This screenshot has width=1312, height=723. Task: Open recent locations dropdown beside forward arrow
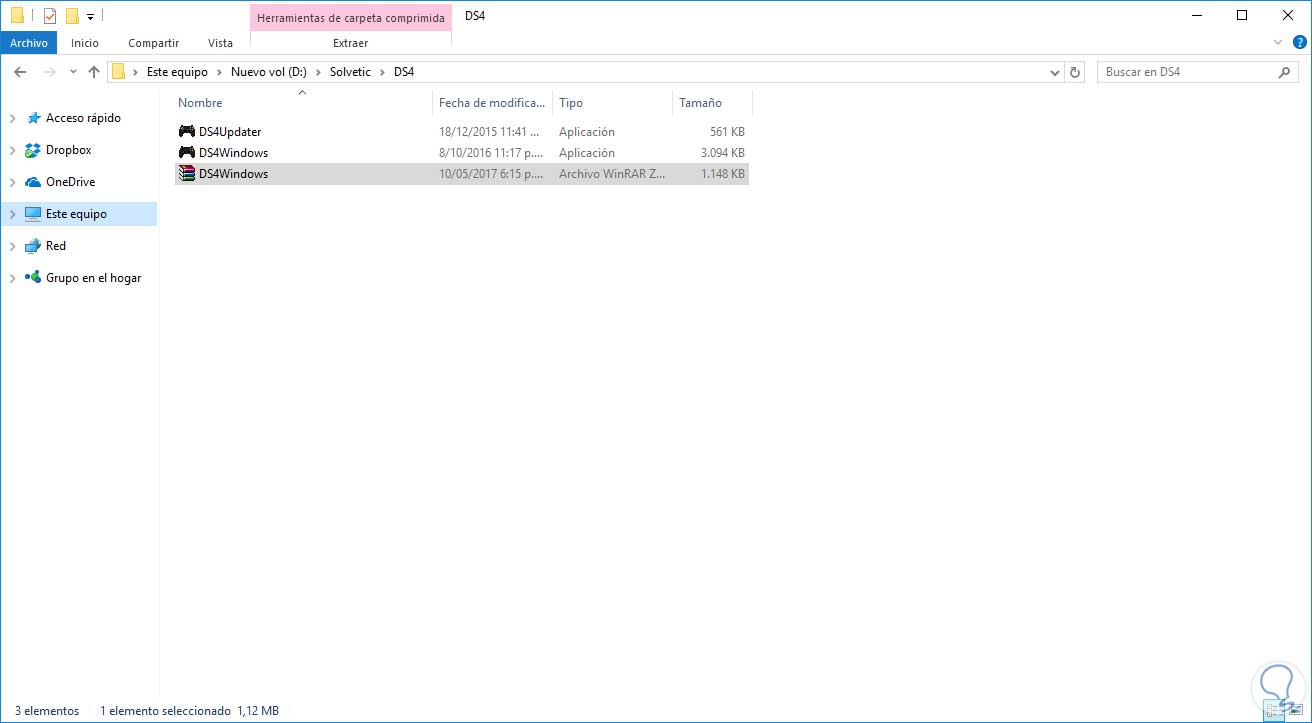pyautogui.click(x=73, y=72)
